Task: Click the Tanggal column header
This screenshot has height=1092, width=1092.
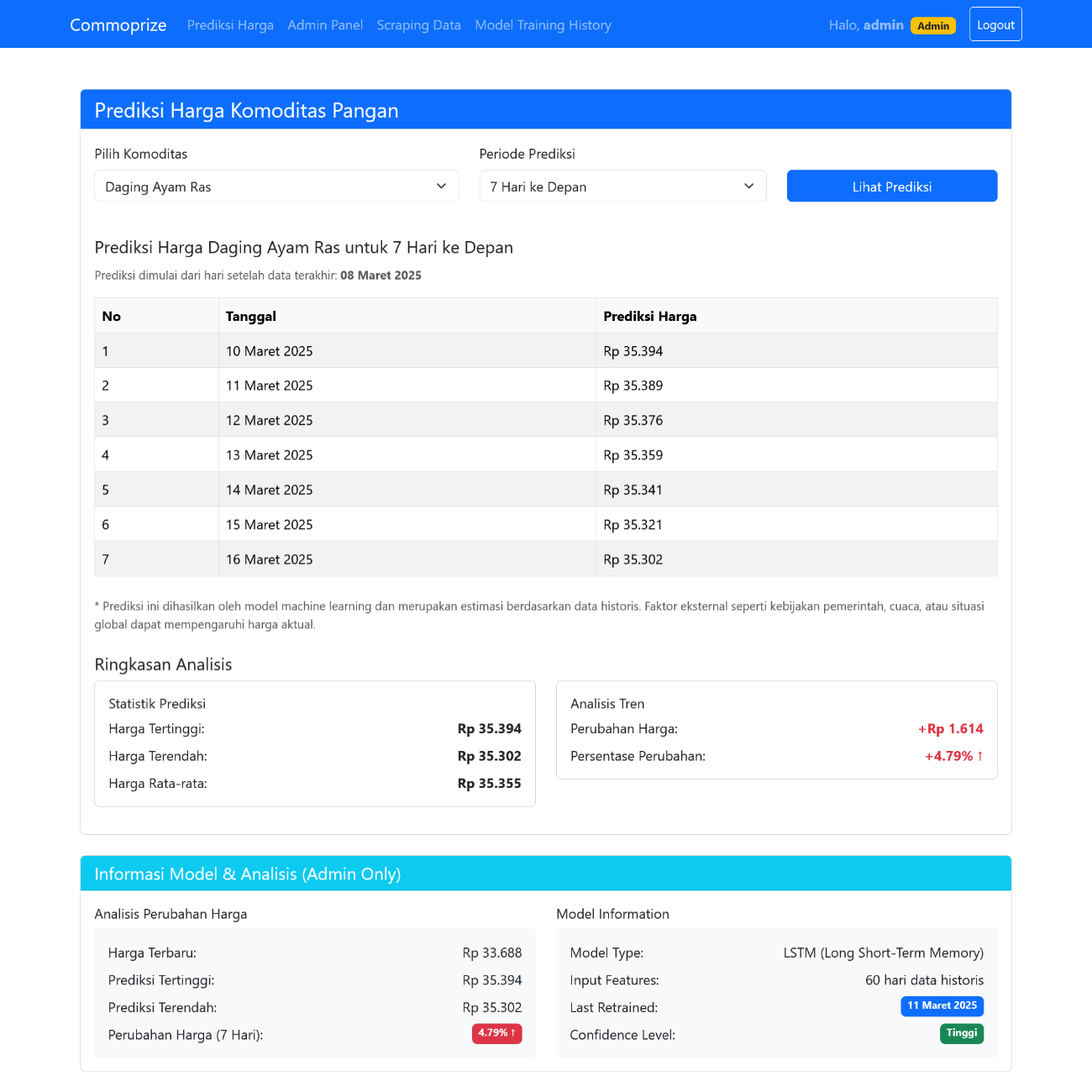Action: [251, 317]
